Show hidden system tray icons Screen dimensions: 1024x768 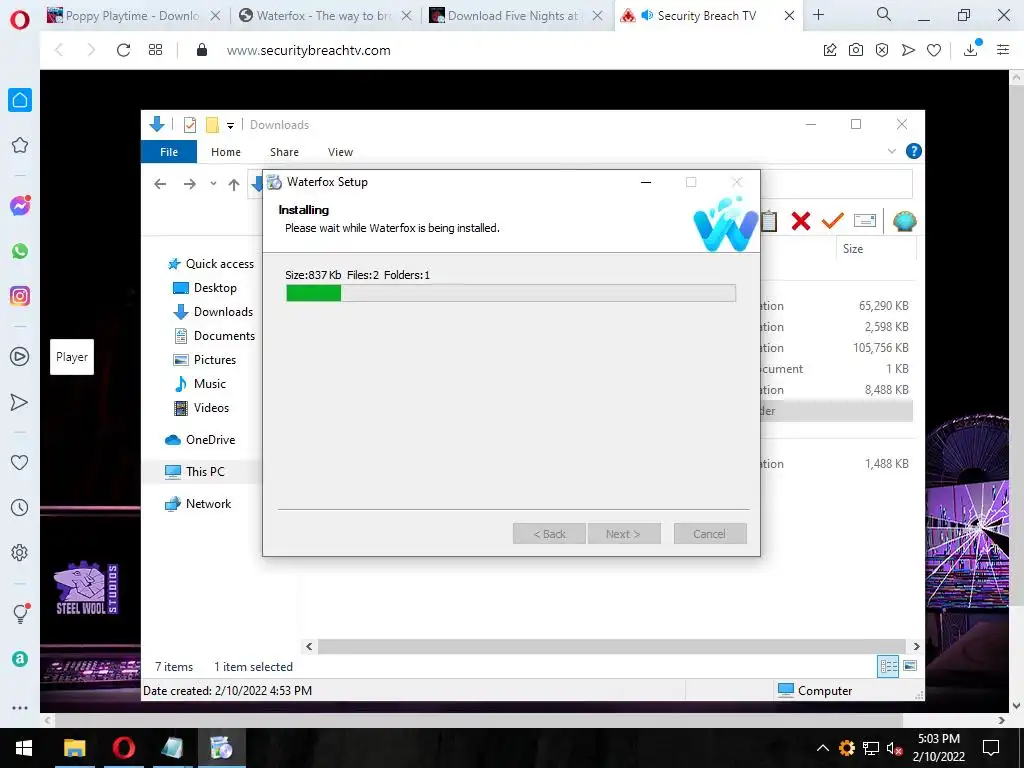[823, 748]
